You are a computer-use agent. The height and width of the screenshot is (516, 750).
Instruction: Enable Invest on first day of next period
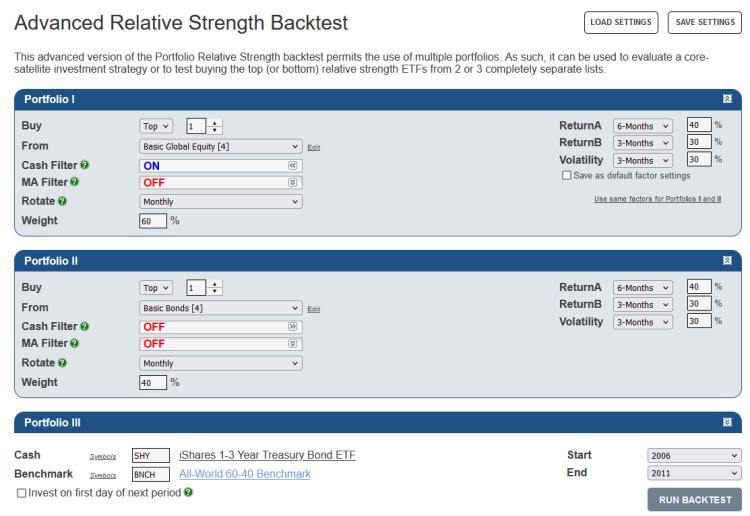click(x=22, y=493)
